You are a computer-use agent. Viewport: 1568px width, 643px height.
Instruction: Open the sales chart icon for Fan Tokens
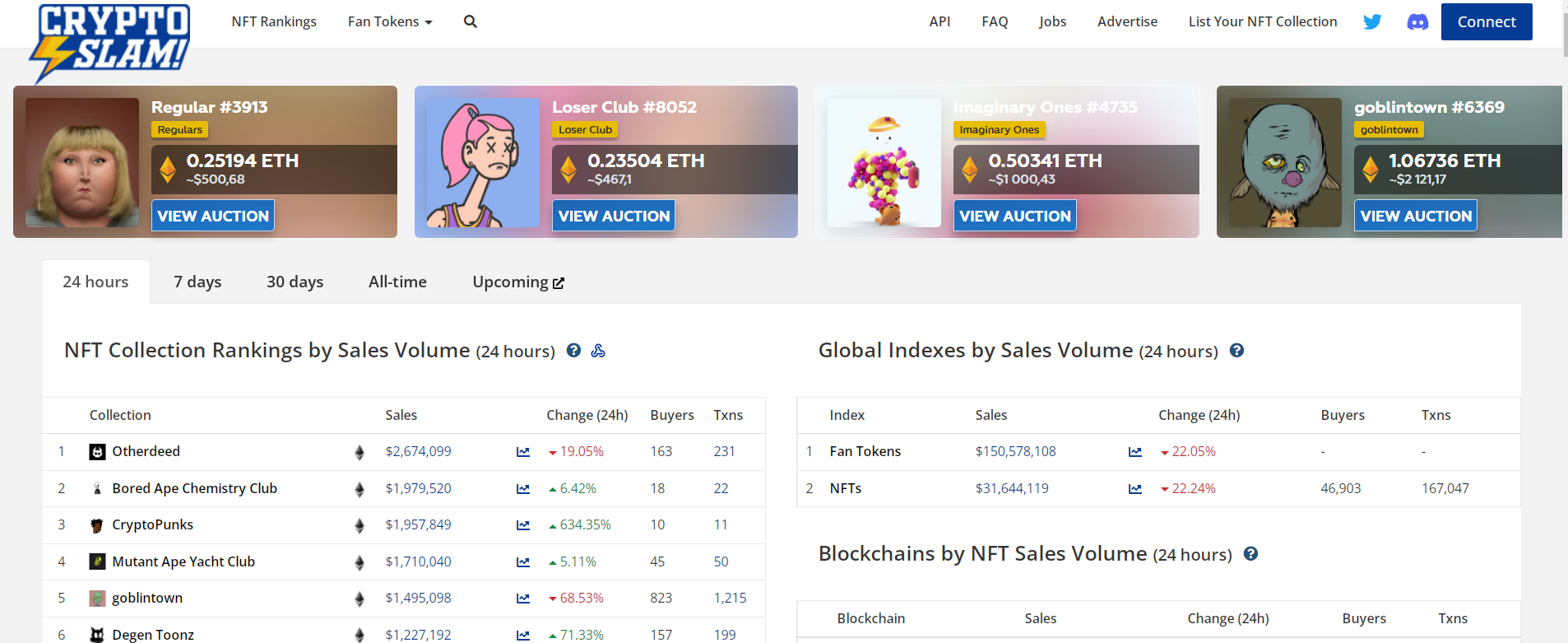coord(1135,452)
